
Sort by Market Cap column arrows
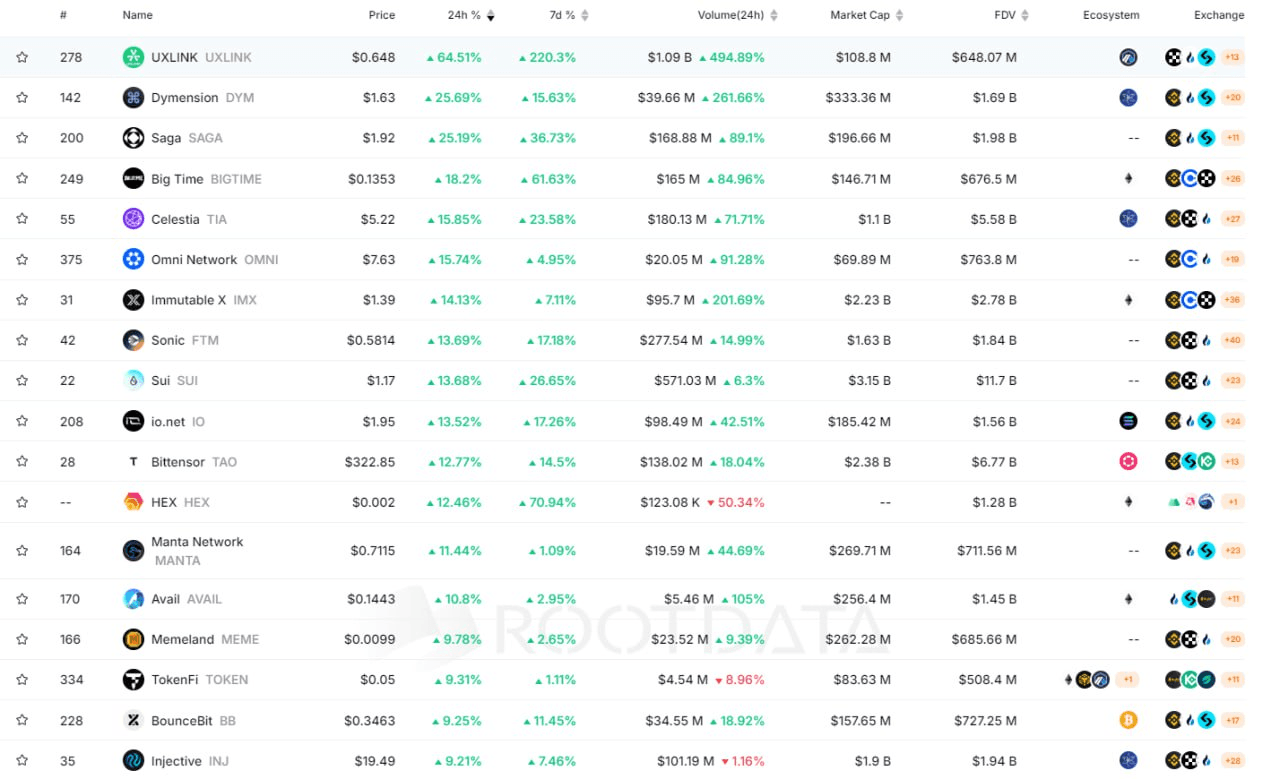(x=899, y=15)
